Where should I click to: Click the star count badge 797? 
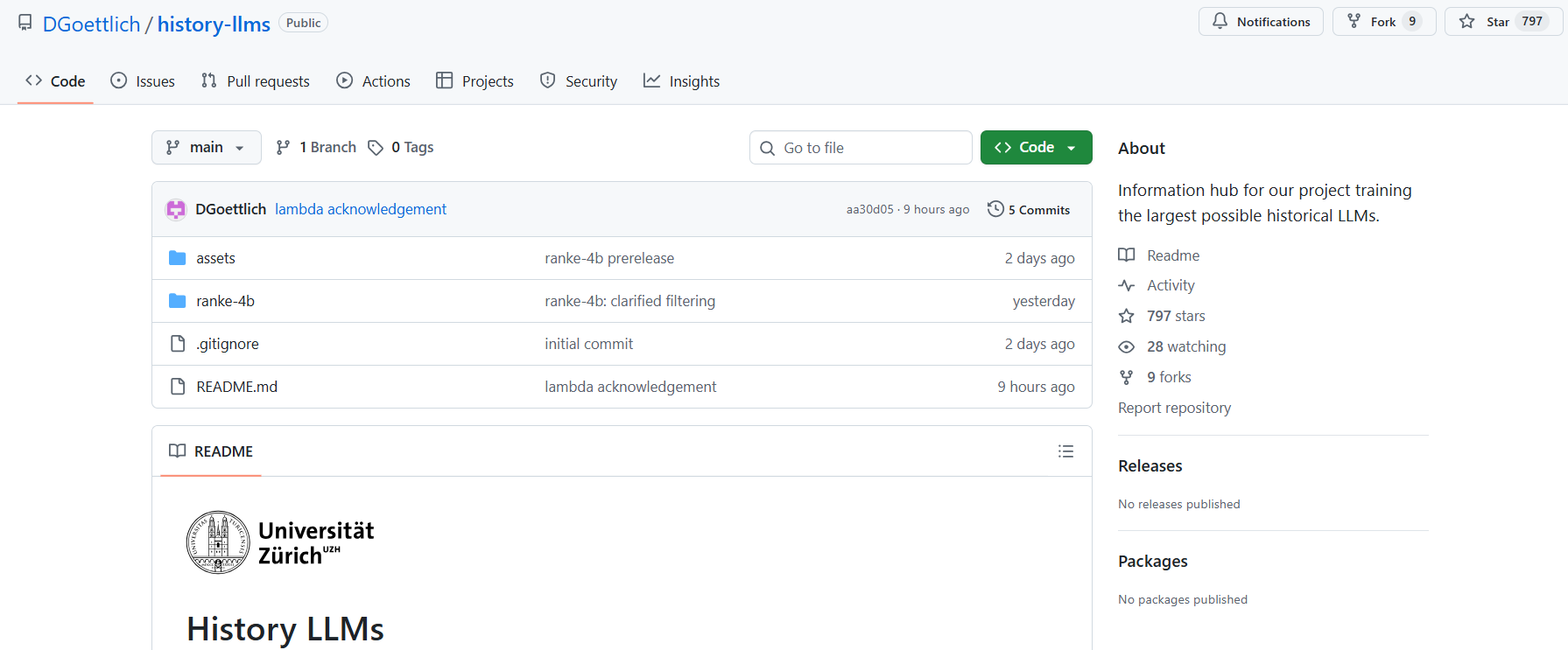click(x=1532, y=21)
